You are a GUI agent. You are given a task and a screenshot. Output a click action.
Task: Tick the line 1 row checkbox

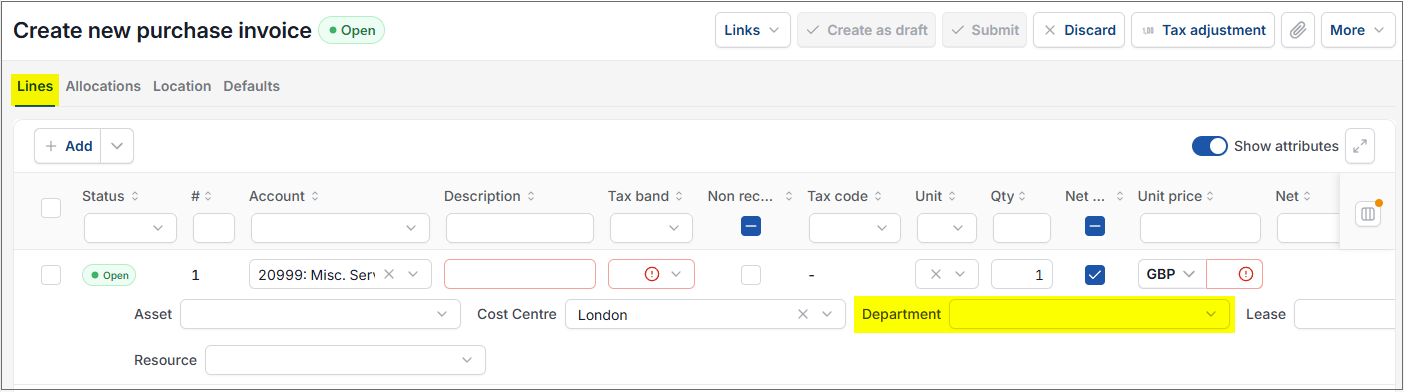pyautogui.click(x=51, y=274)
